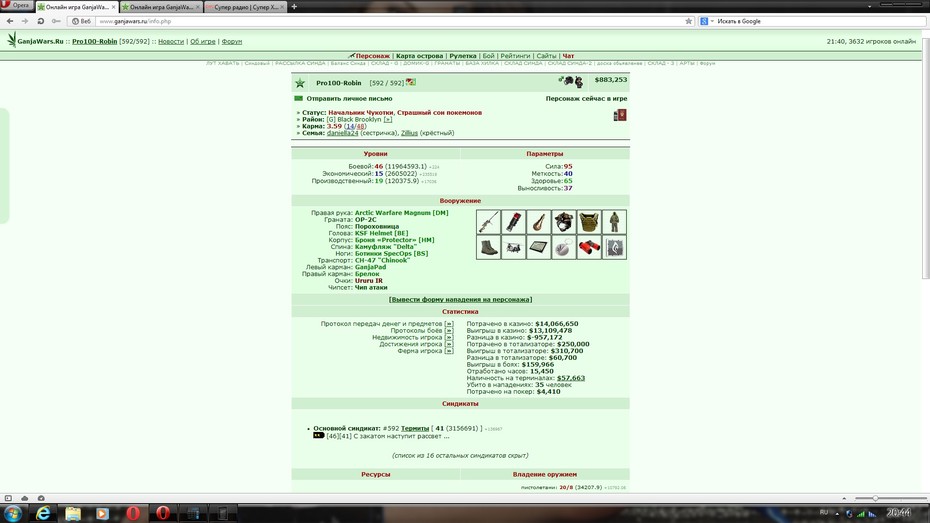Viewport: 930px width, 523px height.
Task: Switch to the Супер радио tab
Action: pyautogui.click(x=245, y=7)
